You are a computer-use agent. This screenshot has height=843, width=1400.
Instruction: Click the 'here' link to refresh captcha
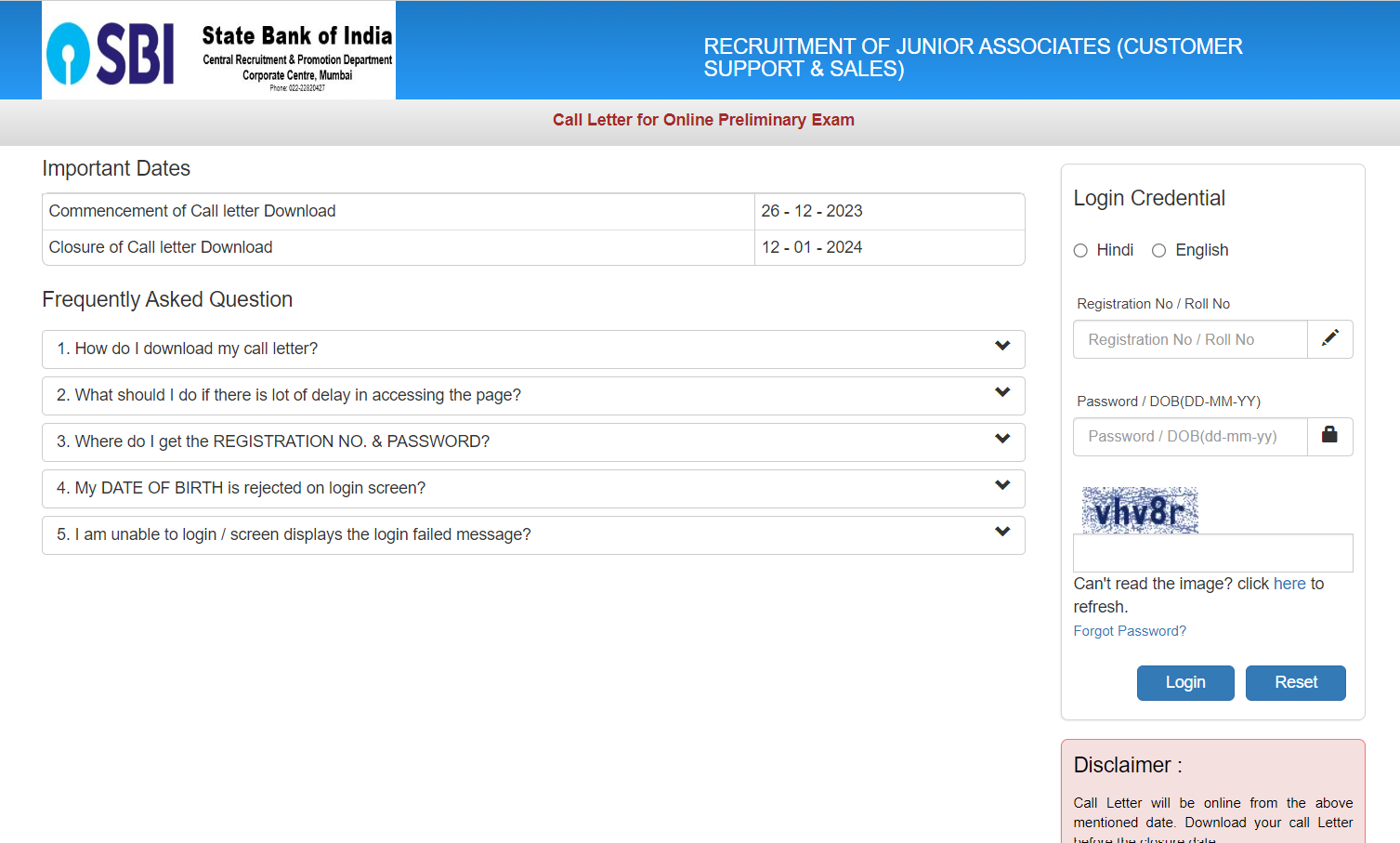[x=1289, y=584]
